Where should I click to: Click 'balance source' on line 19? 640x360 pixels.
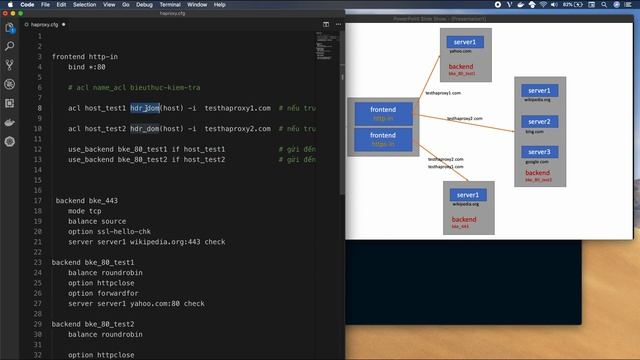[97, 221]
